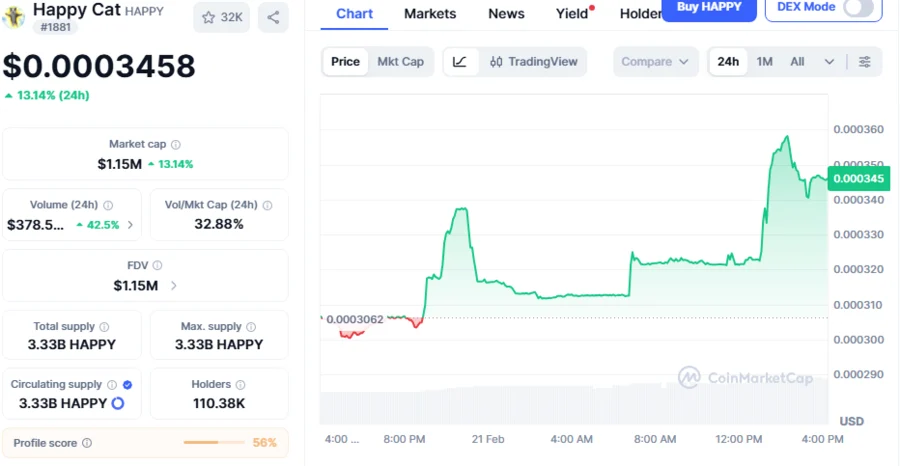Image resolution: width=900 pixels, height=466 pixels.
Task: Click the Market cap info icon
Action: (176, 145)
